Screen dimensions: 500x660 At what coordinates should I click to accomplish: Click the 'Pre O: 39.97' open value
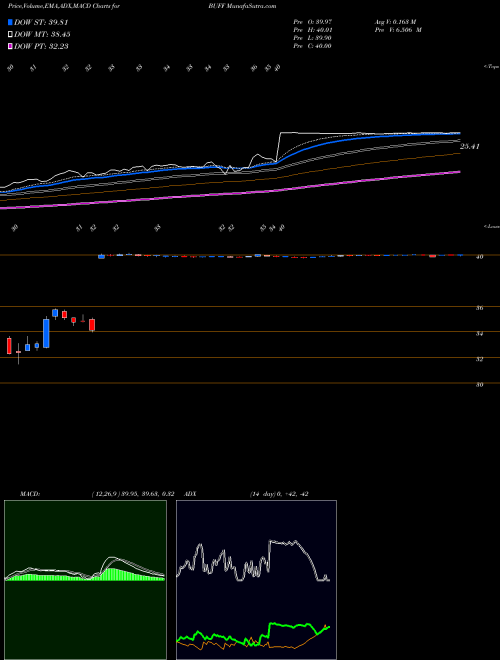(313, 22)
